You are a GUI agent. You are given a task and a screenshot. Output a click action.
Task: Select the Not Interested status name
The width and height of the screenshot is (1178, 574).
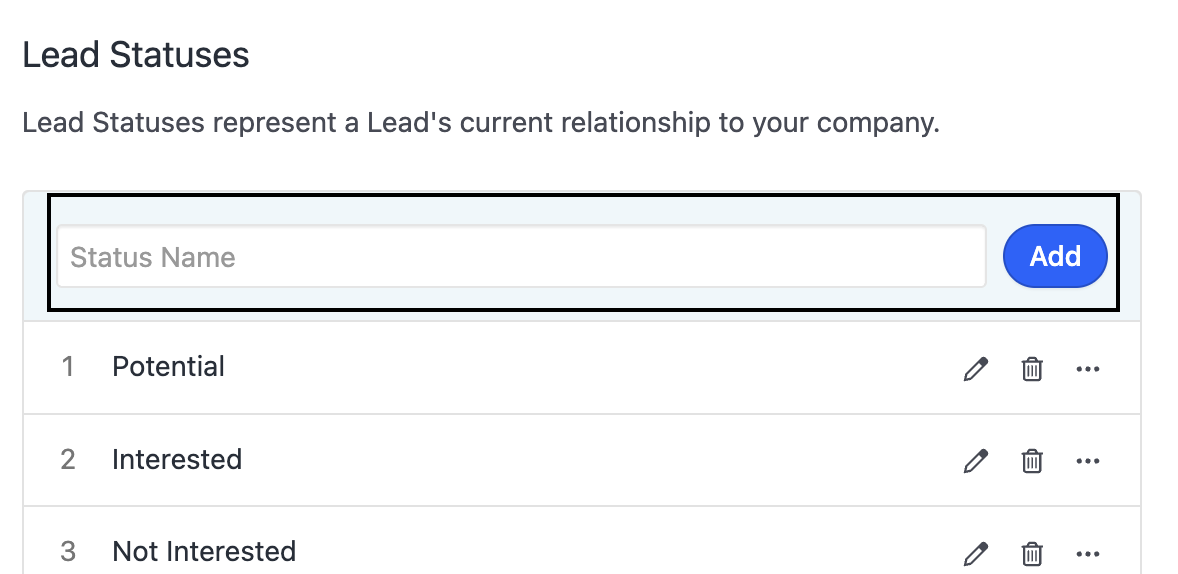point(204,551)
